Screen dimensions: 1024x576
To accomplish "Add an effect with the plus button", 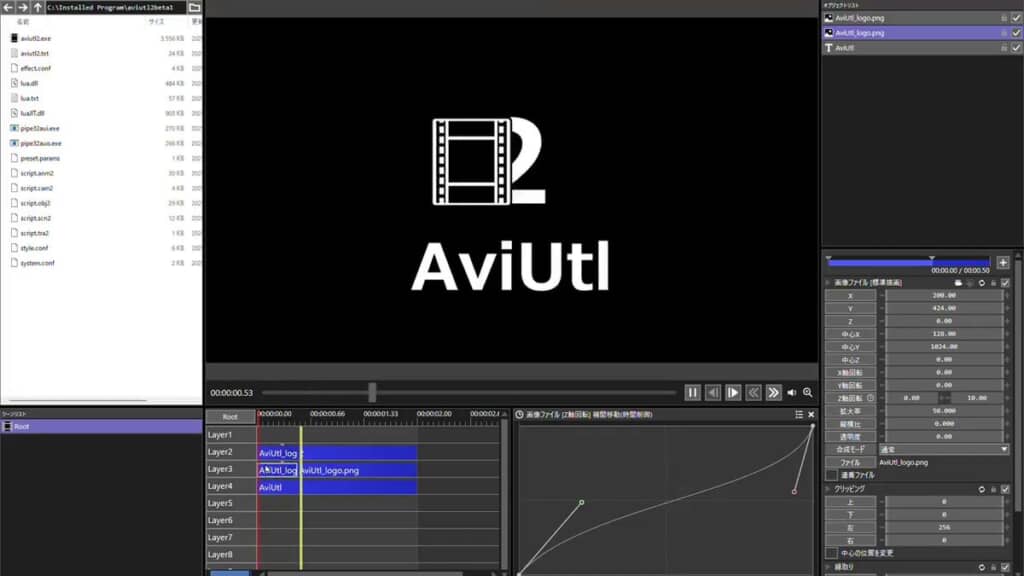I will [1004, 263].
